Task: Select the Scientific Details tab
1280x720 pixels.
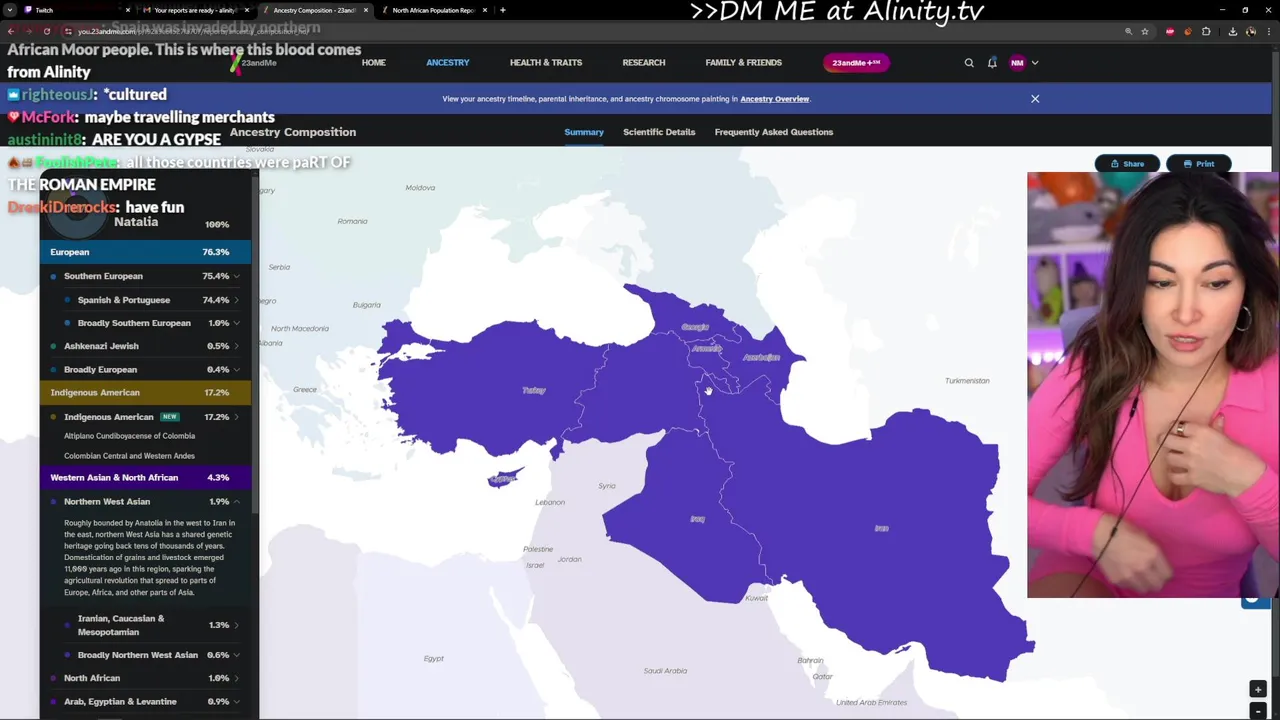Action: click(659, 132)
